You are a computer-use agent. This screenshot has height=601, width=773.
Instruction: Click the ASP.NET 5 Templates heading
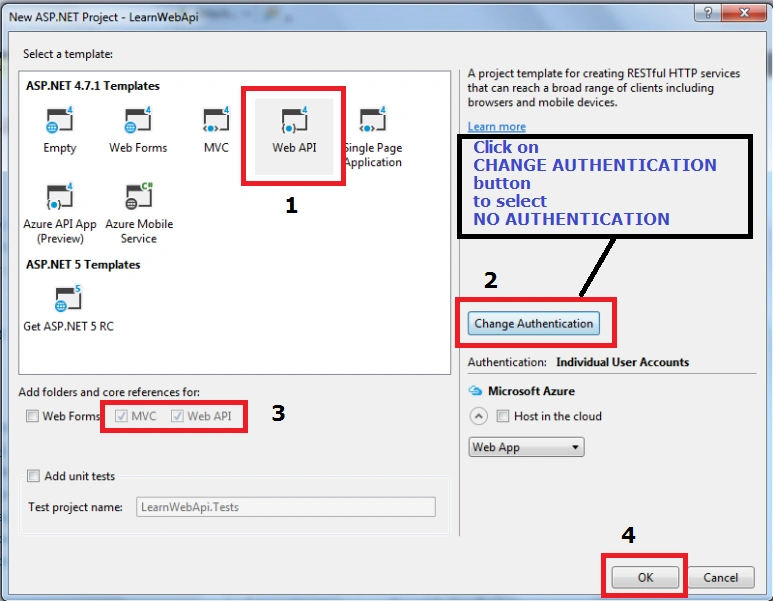click(83, 265)
